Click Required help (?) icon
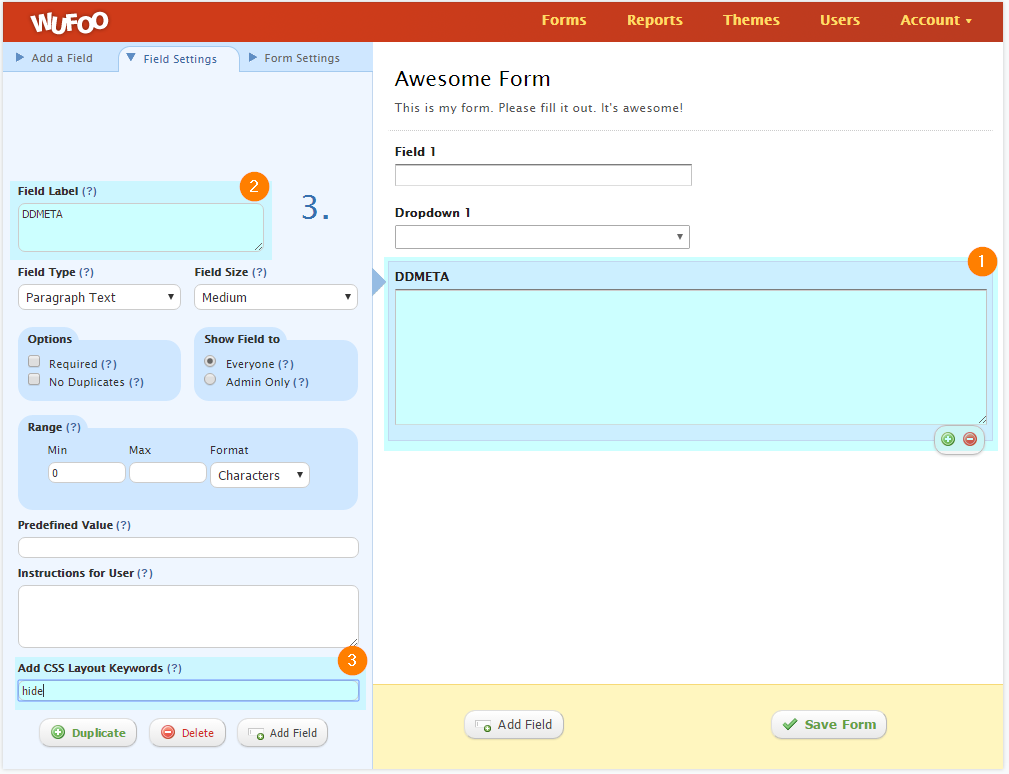Screen dimensions: 1009x774 pos(109,364)
